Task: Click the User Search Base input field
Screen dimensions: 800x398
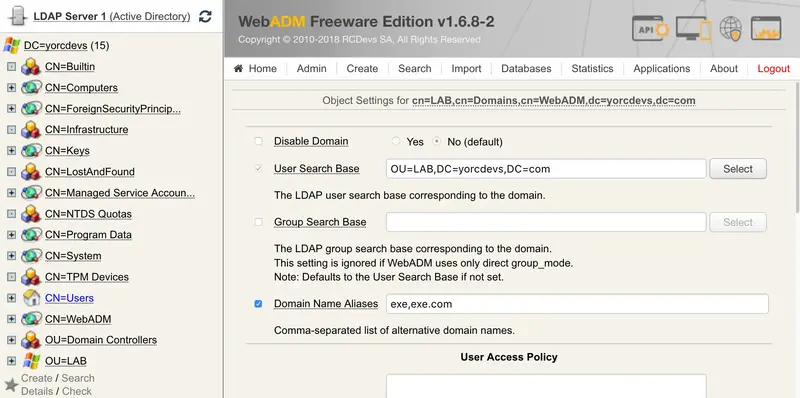Action: pyautogui.click(x=546, y=169)
